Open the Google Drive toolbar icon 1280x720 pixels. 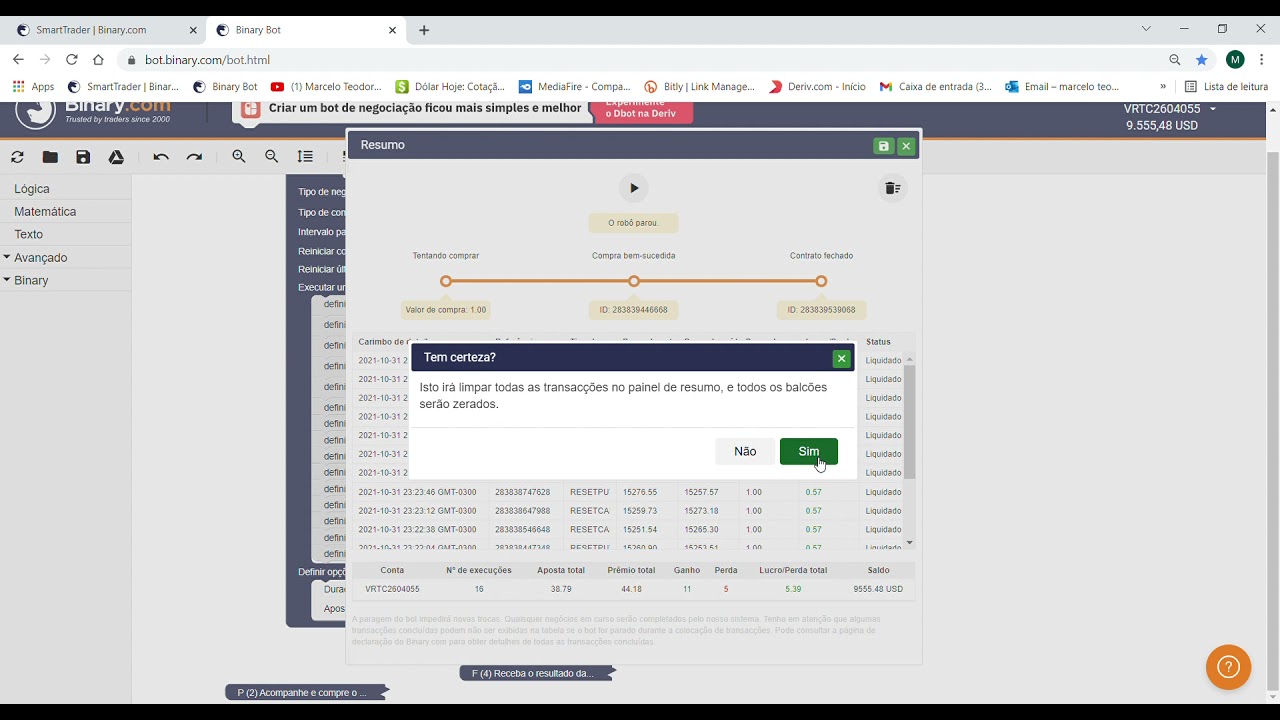click(x=116, y=157)
